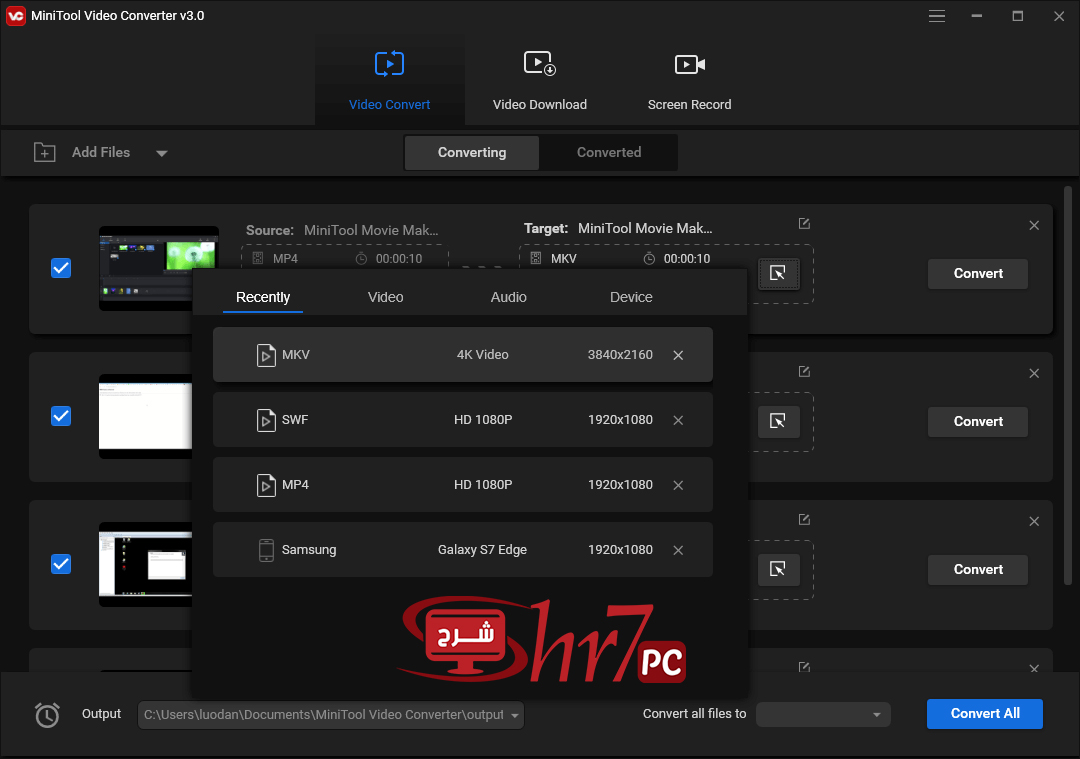The height and width of the screenshot is (759, 1080).
Task: Select the Audio tab in format popup
Action: [x=508, y=297]
